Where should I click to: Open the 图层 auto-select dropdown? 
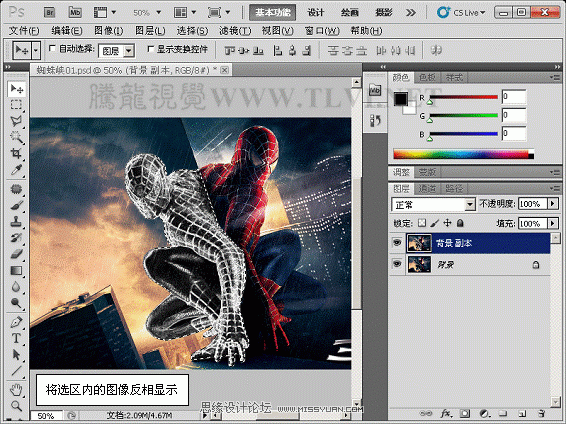click(x=117, y=51)
